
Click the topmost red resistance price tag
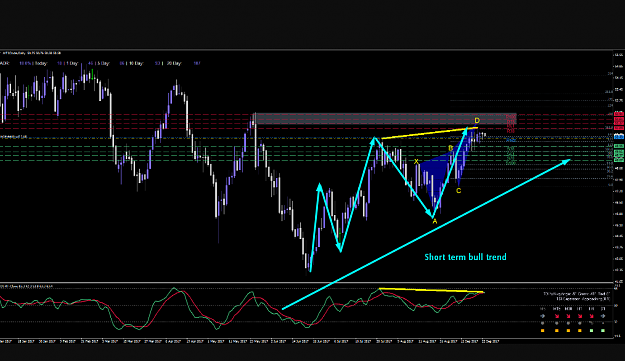(619, 114)
